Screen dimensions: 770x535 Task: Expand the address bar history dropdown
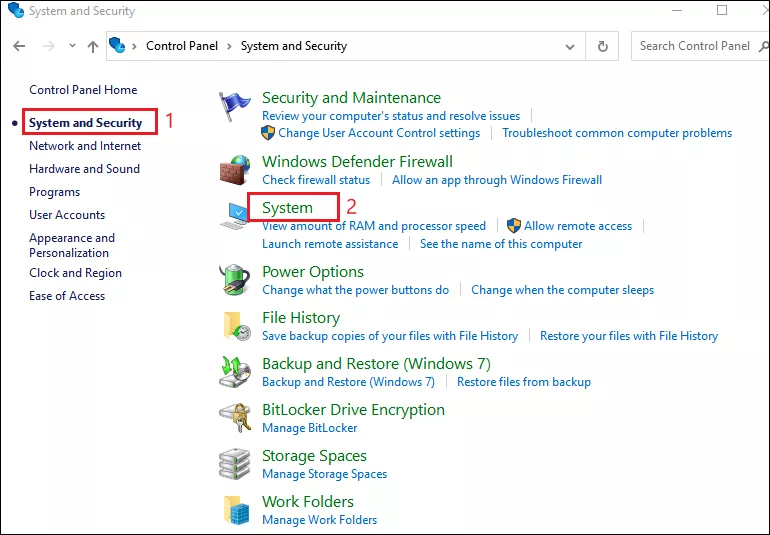(570, 47)
